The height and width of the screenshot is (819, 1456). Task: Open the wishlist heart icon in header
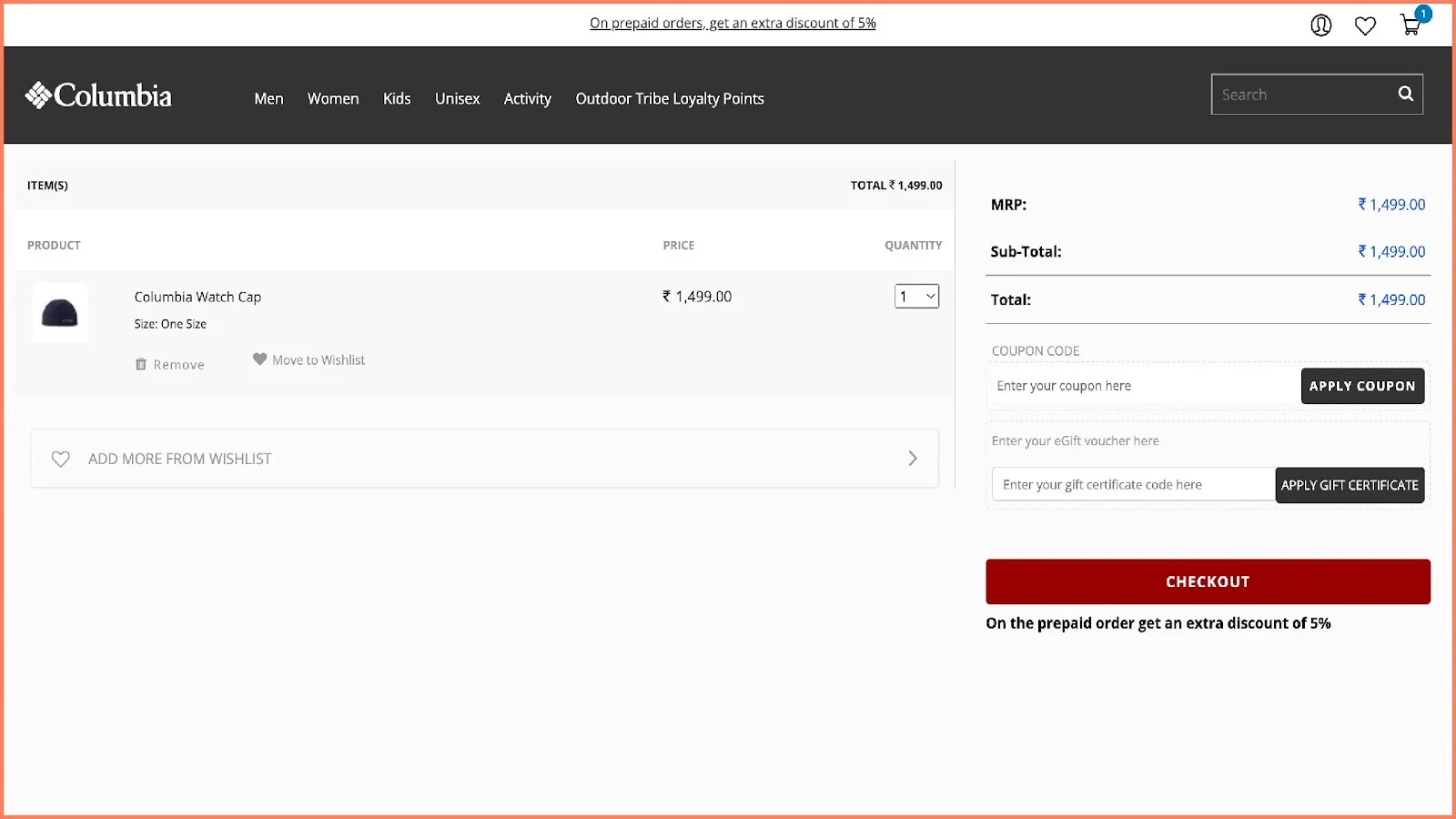point(1365,25)
